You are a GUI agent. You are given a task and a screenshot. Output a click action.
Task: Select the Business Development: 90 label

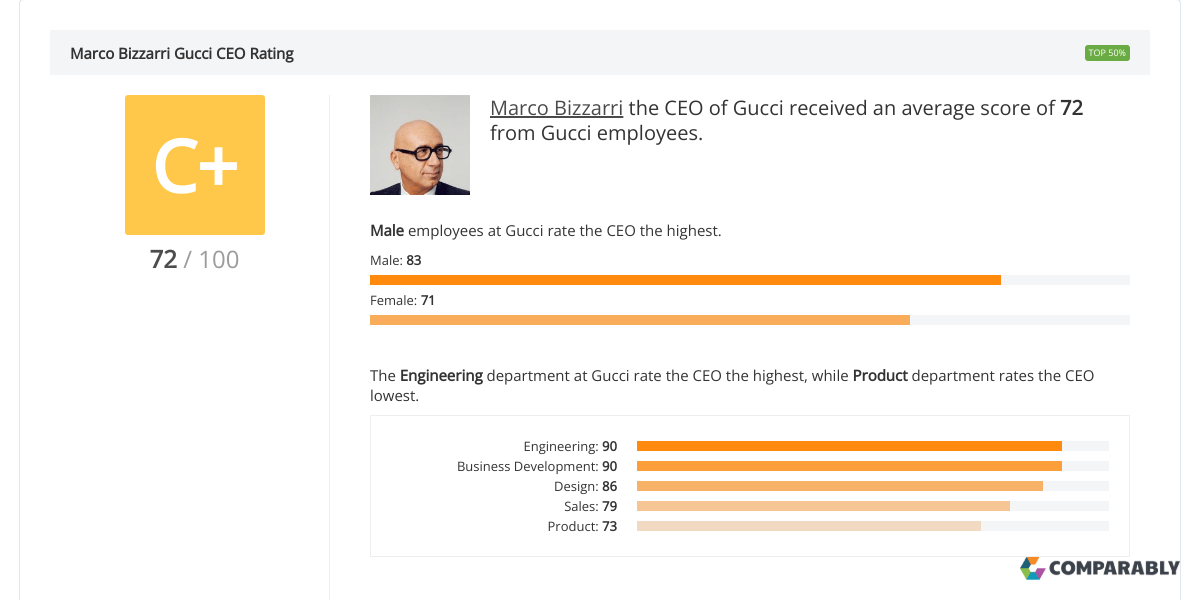click(x=537, y=466)
